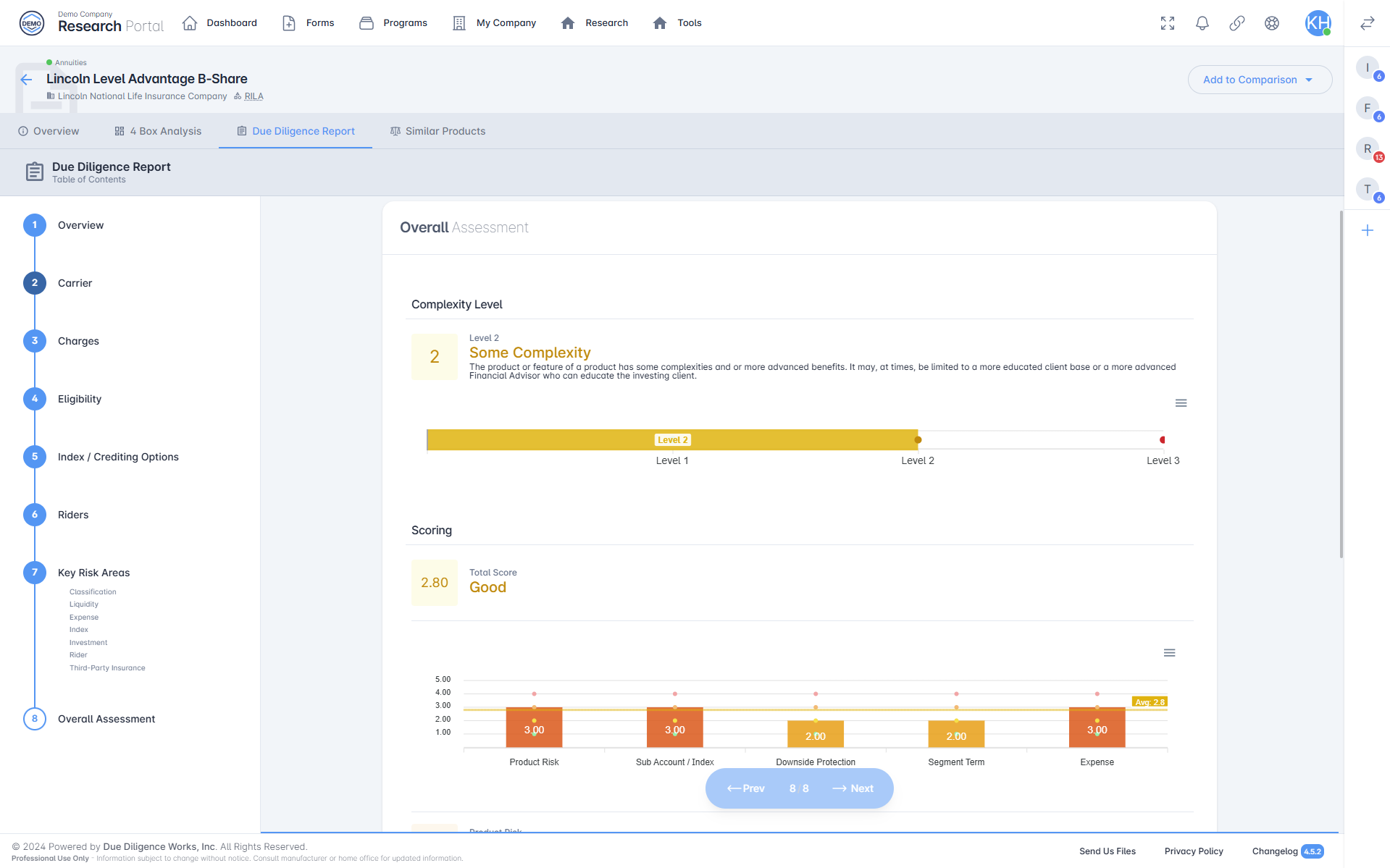Click the Tools house icon
Viewport: 1390px width, 868px height.
click(660, 23)
